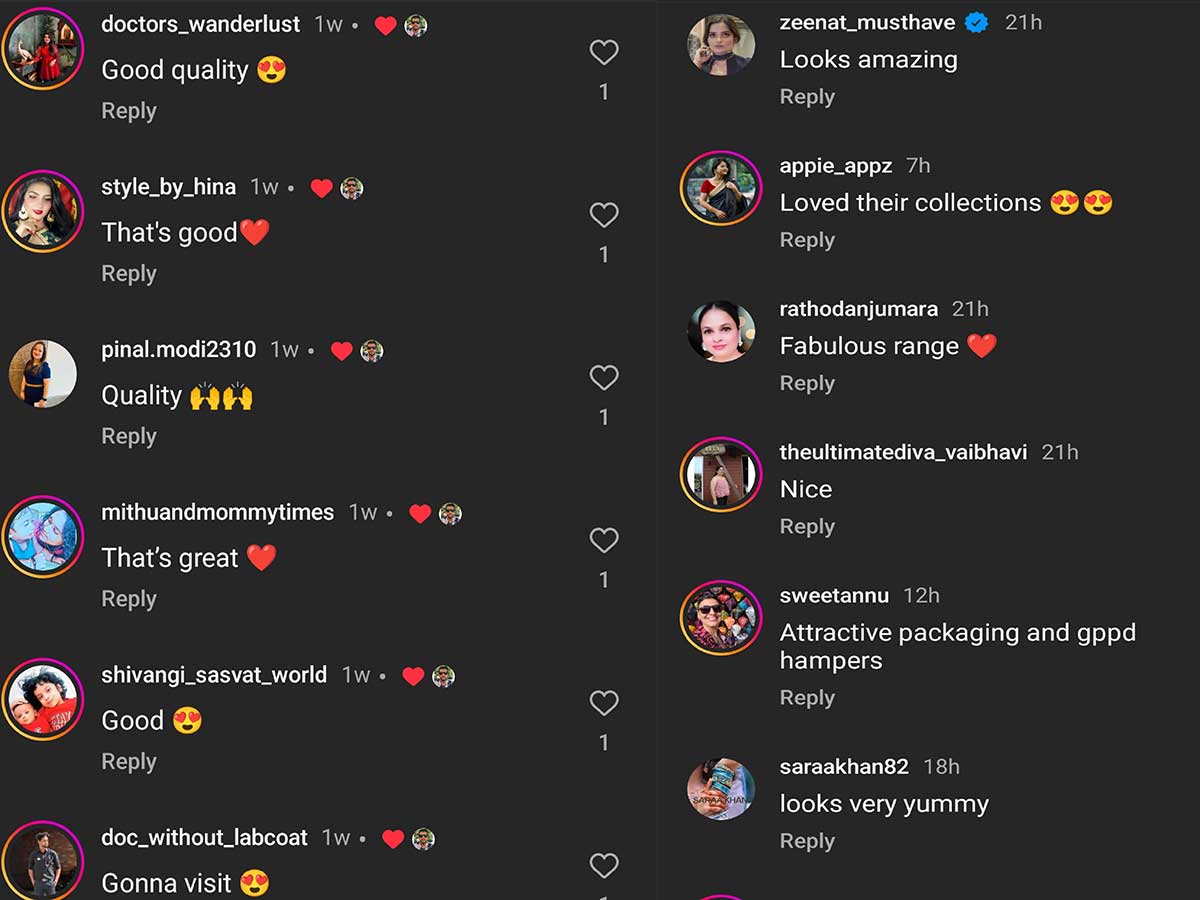The image size is (1200, 900).
Task: Open saraakhan82 username link
Action: click(x=844, y=767)
